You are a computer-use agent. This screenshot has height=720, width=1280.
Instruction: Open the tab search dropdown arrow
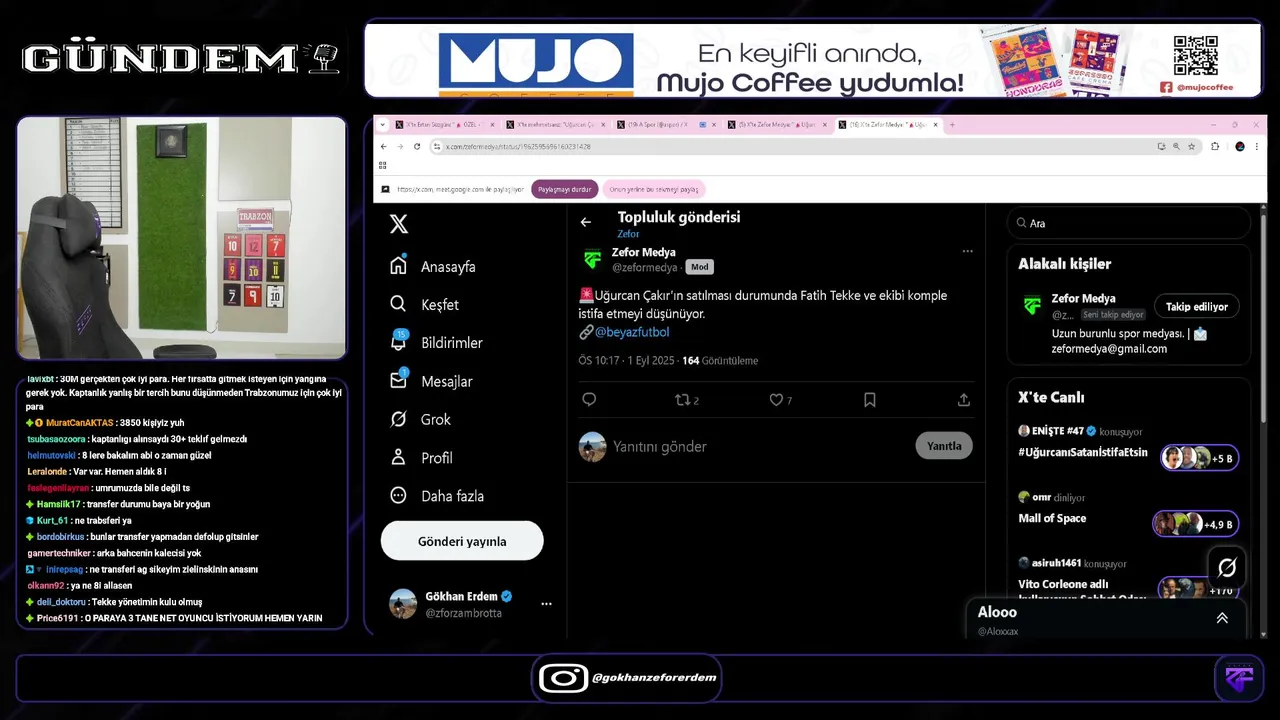[383, 125]
